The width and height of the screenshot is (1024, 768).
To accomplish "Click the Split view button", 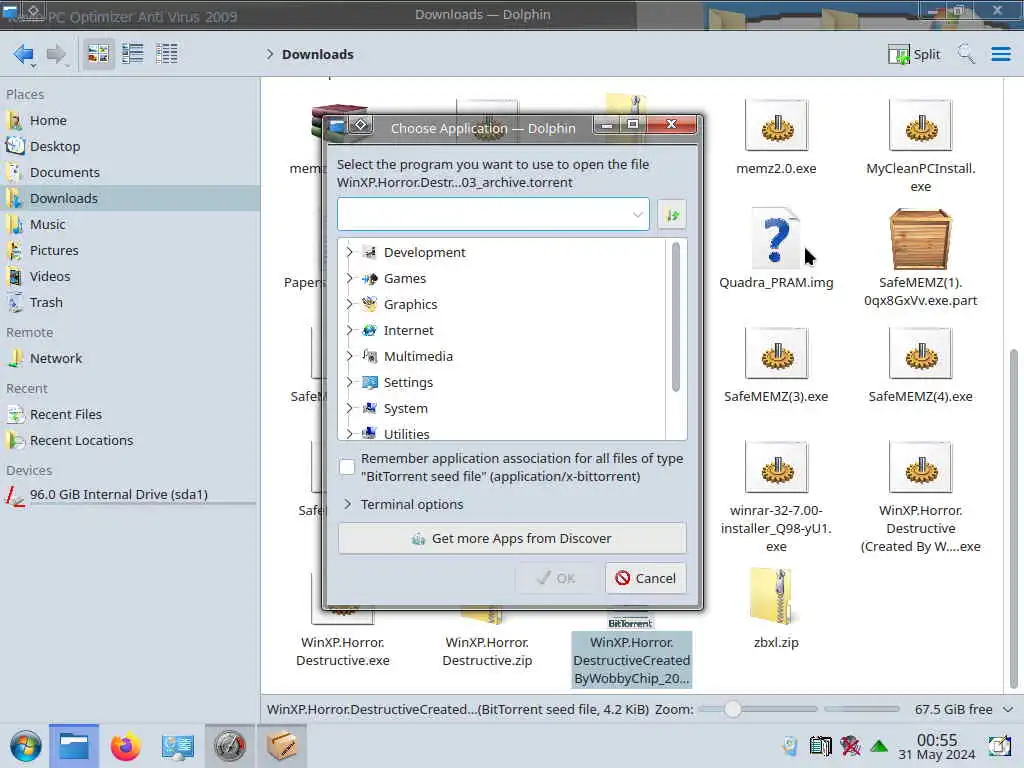I will point(914,54).
